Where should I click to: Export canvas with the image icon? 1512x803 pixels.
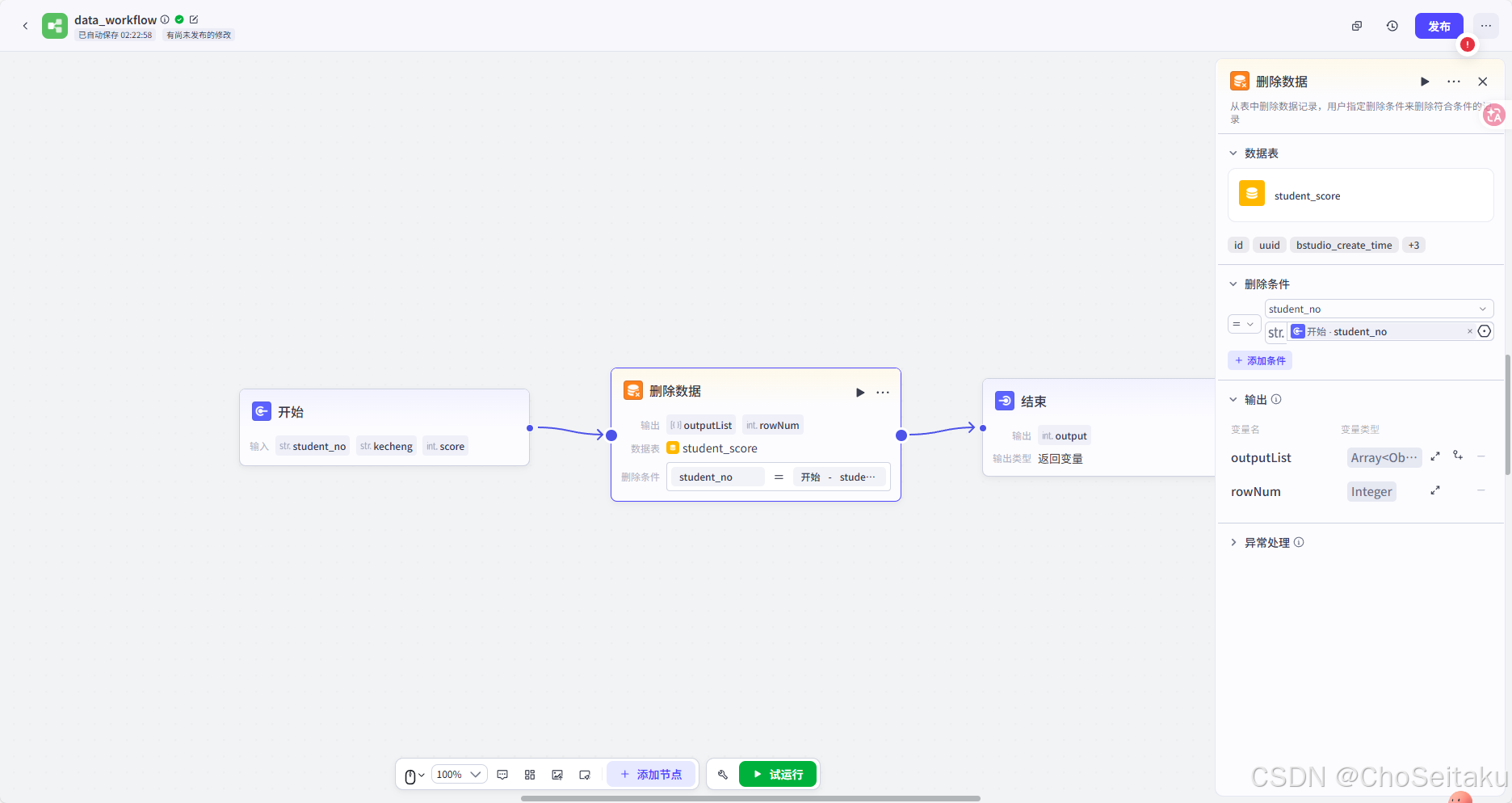(557, 775)
